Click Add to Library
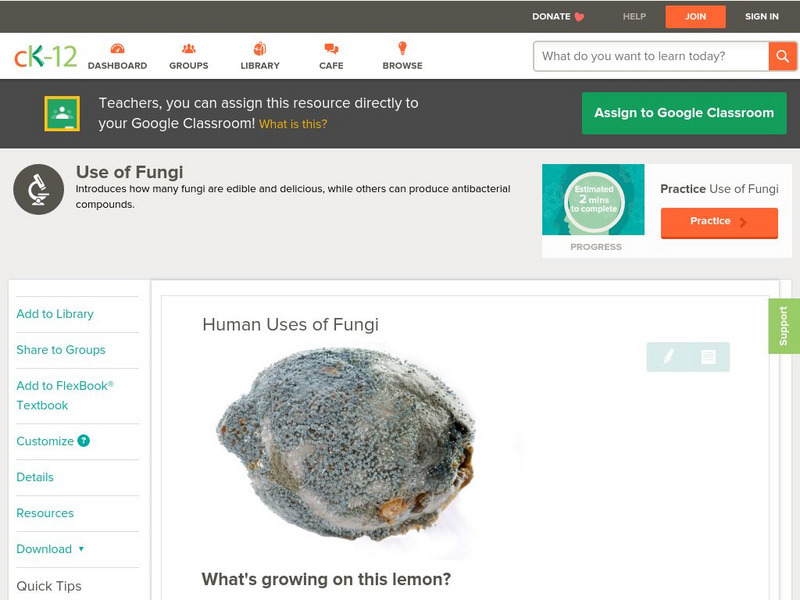This screenshot has height=600, width=800. coord(55,314)
